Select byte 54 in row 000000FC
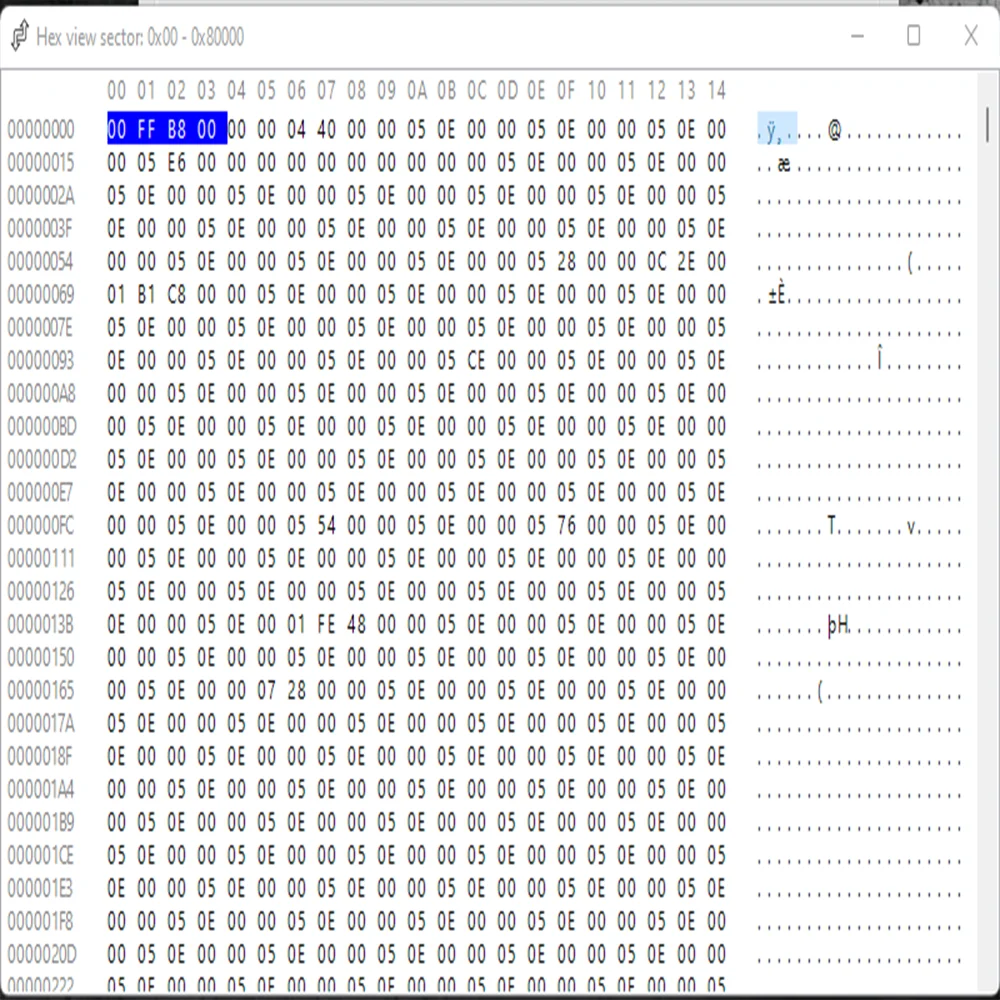Image resolution: width=1000 pixels, height=1000 pixels. [327, 525]
